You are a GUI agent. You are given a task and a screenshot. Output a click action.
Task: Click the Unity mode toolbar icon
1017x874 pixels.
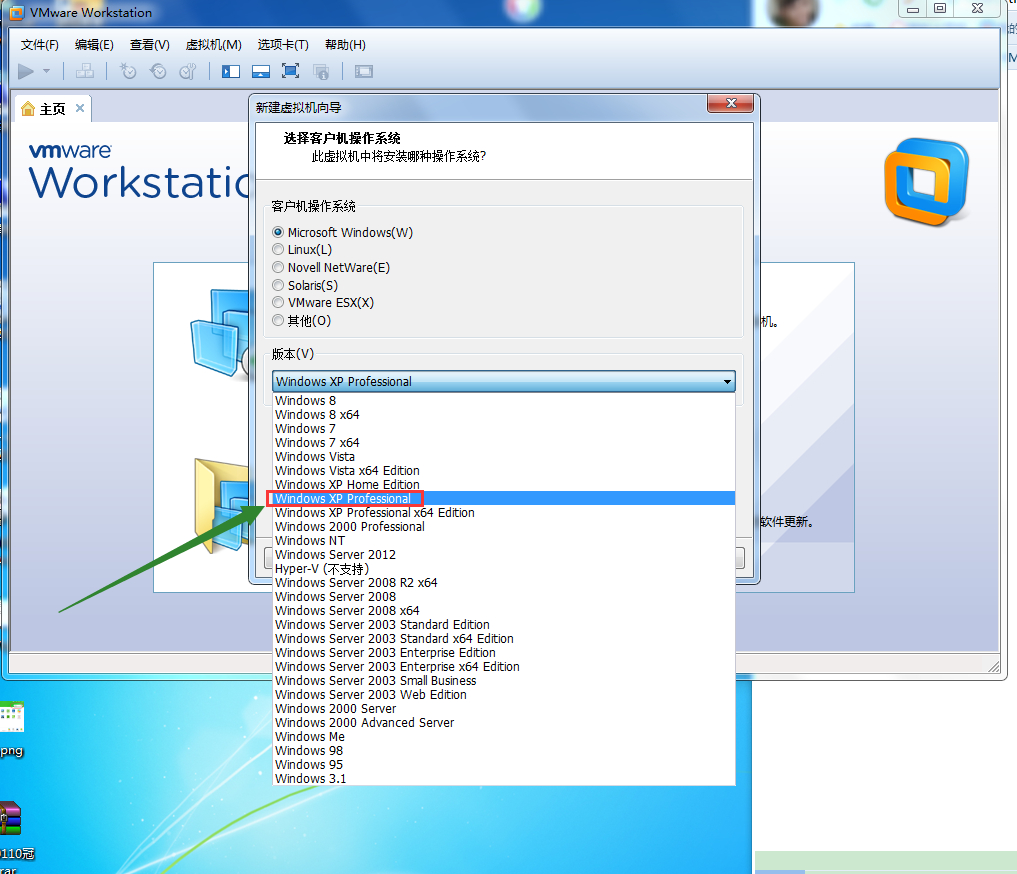(321, 71)
